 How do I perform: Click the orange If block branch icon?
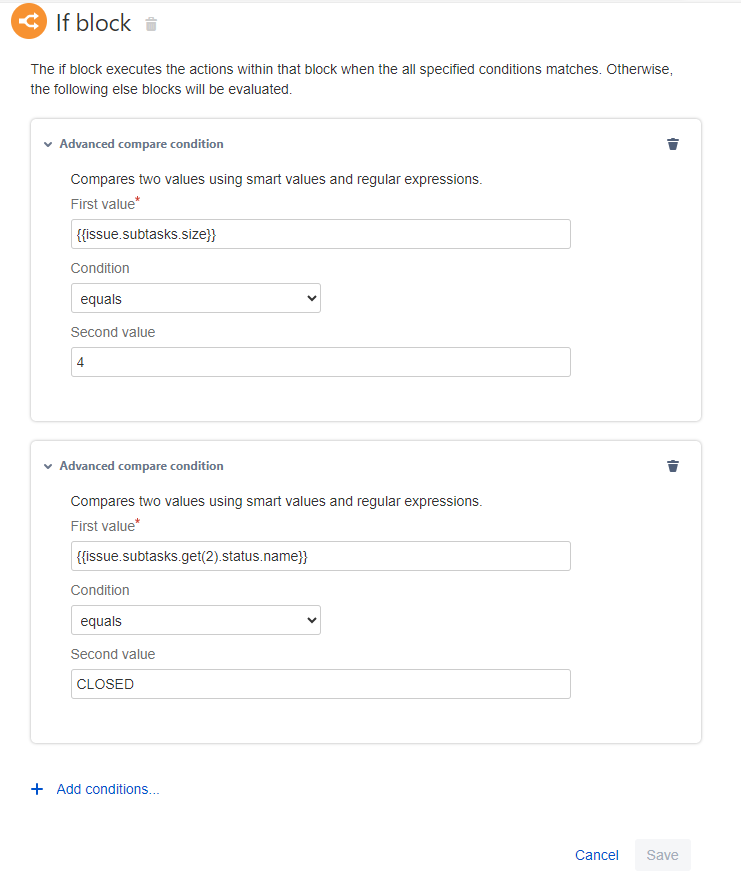tap(29, 21)
